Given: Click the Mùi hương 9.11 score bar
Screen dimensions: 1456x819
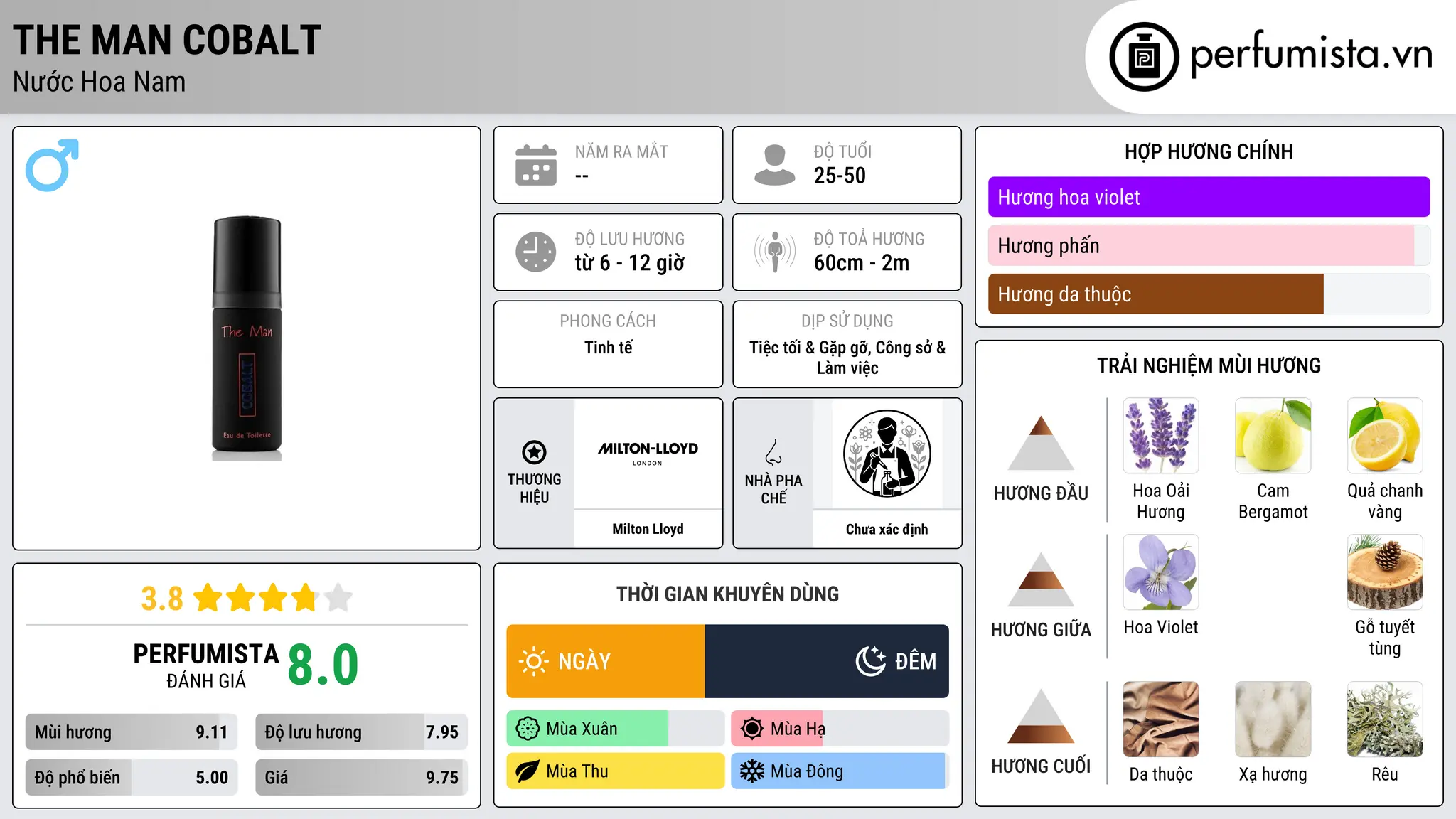Looking at the screenshot, I should pos(132,732).
